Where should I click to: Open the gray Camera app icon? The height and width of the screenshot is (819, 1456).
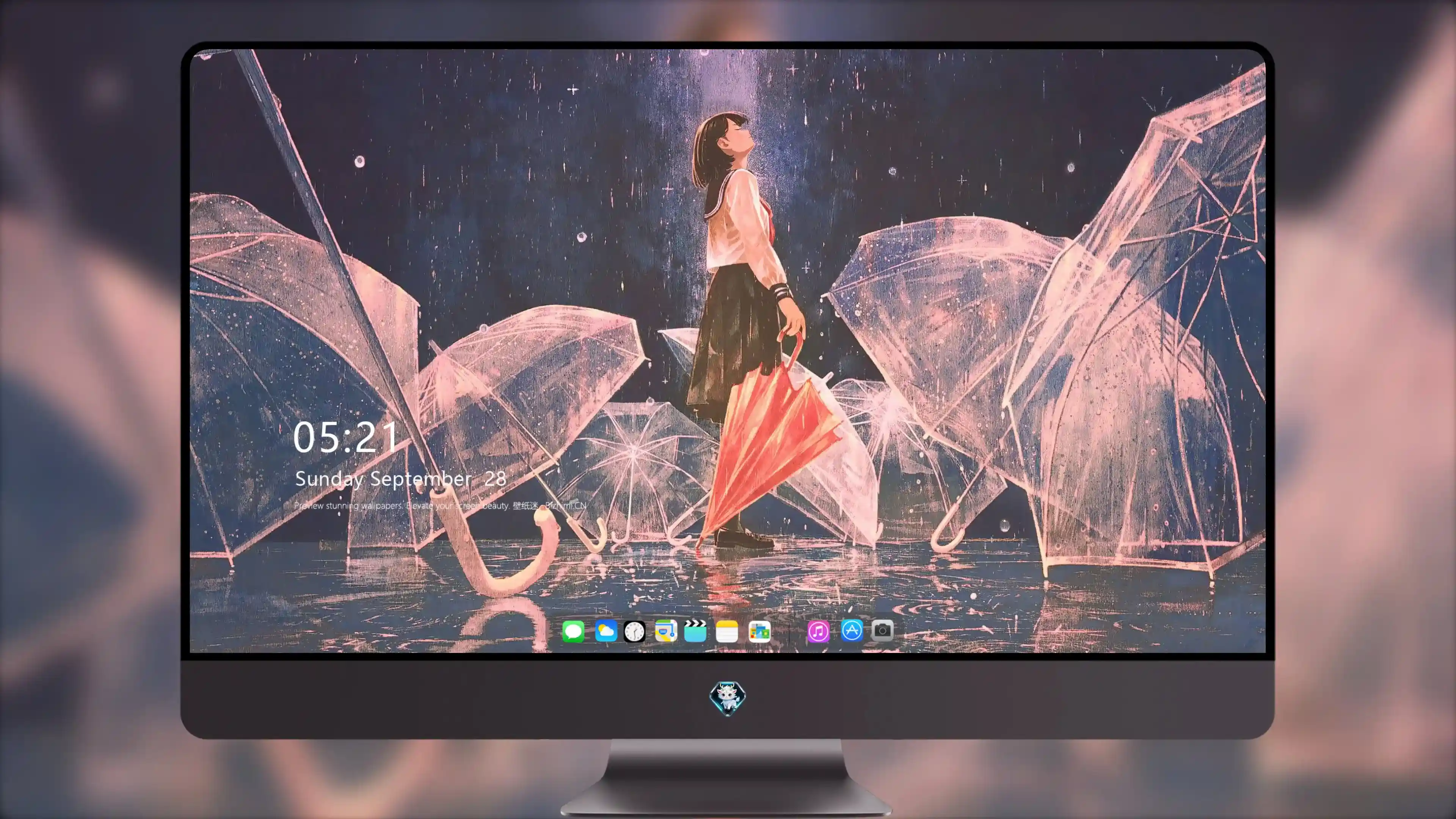(x=882, y=631)
